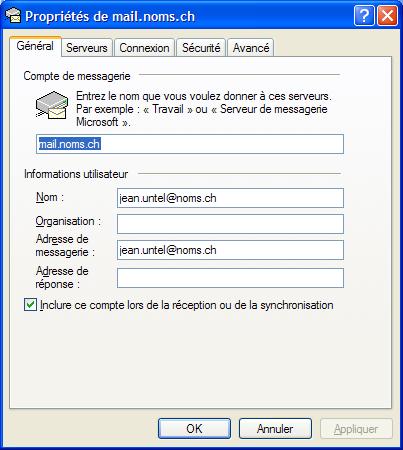Click the help question mark button
This screenshot has width=403, height=450.
pos(364,16)
